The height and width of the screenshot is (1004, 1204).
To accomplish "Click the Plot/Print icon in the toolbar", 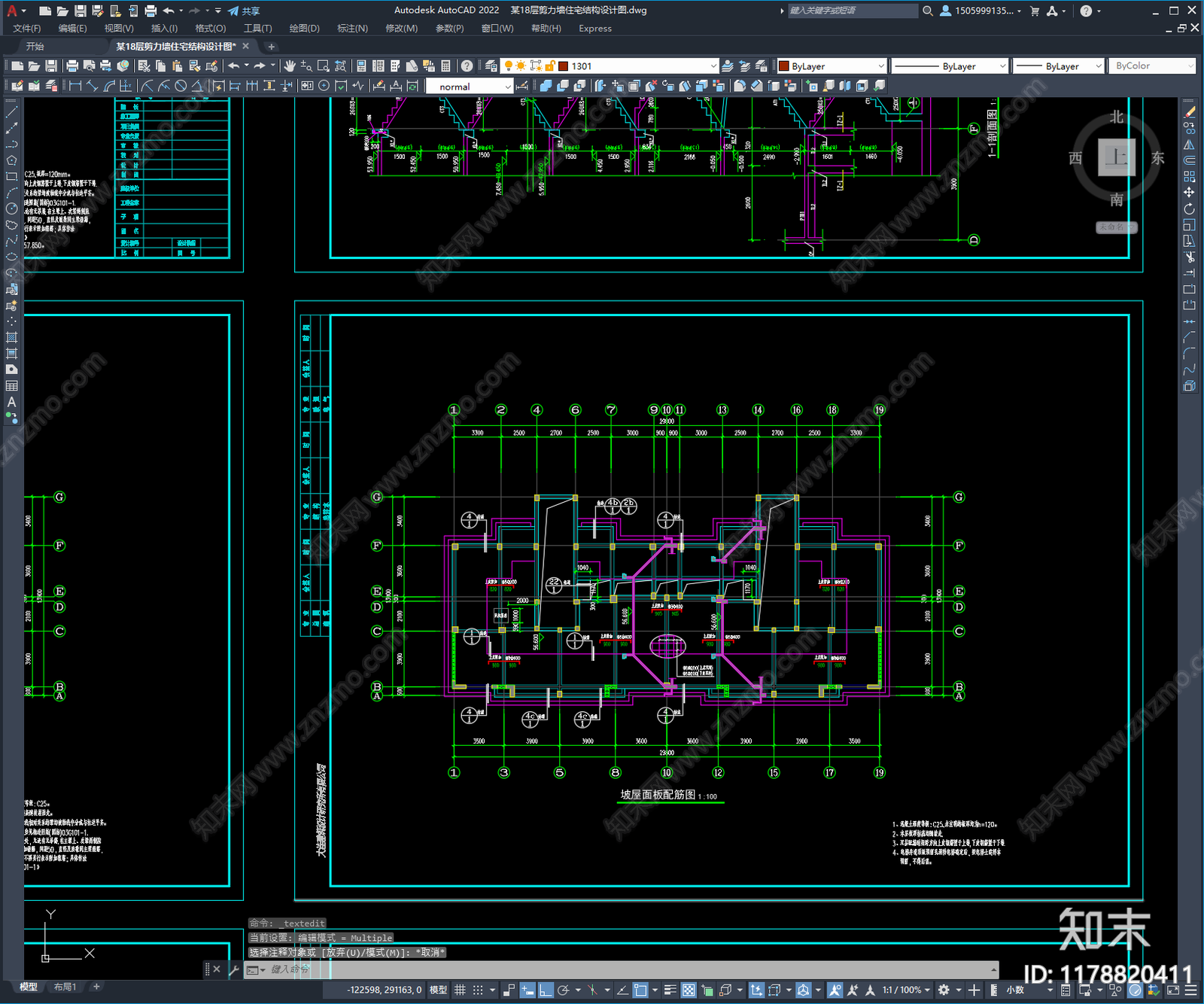I will coord(72,66).
